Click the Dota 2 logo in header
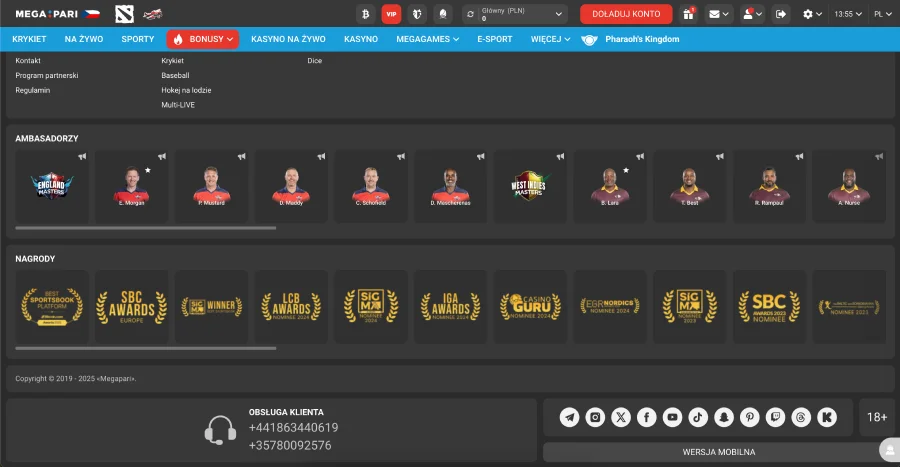 pyautogui.click(x=125, y=14)
